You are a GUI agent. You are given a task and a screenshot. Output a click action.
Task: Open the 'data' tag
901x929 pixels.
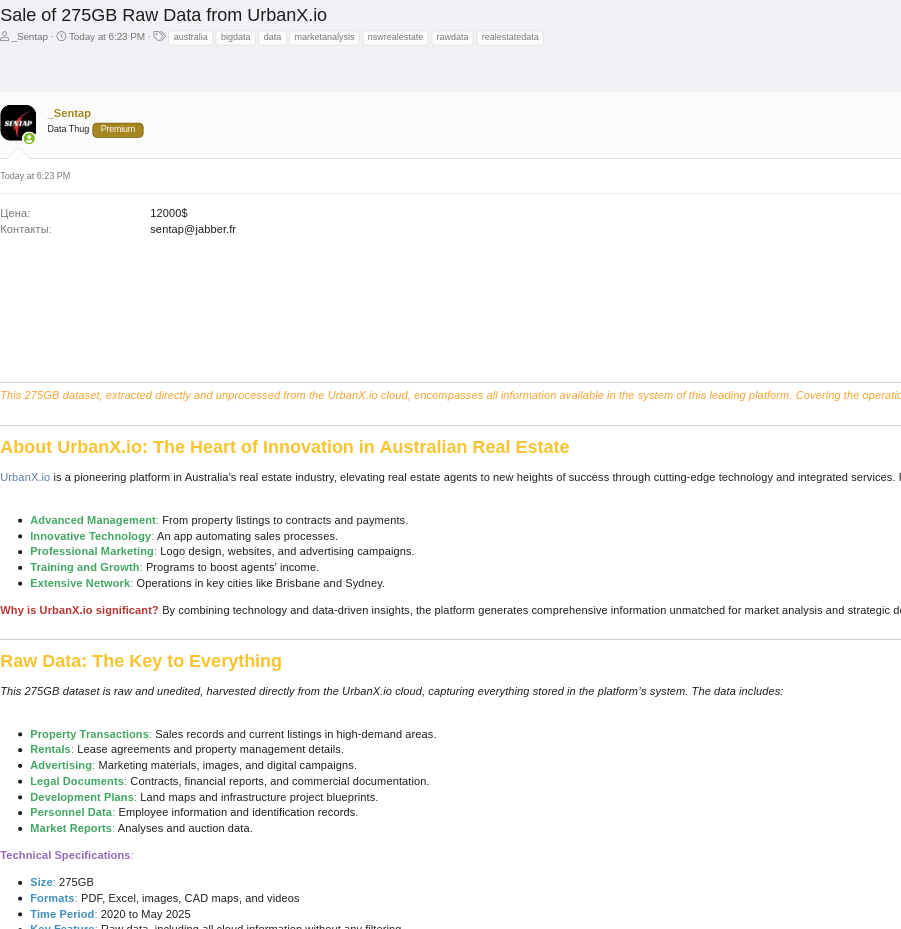[x=272, y=37]
